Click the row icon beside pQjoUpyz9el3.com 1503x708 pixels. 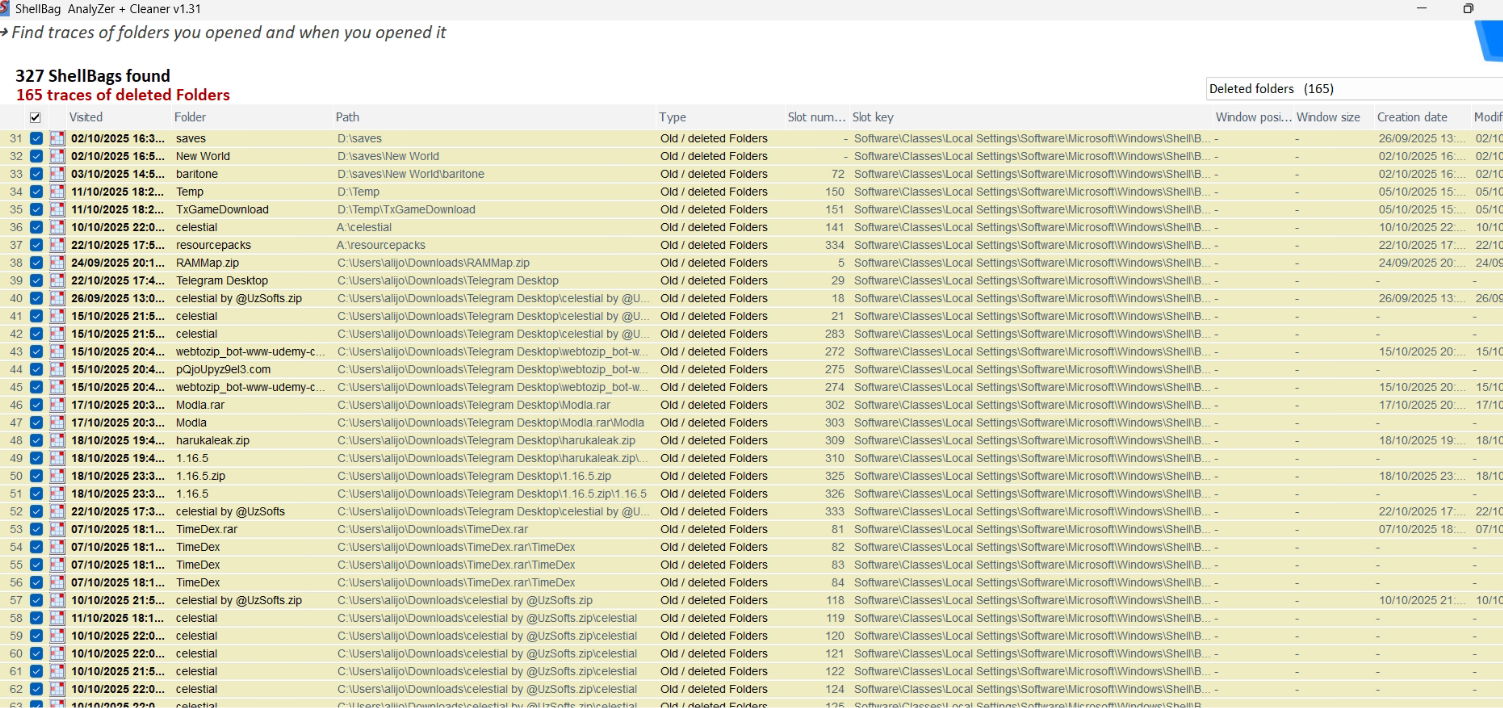coord(58,370)
